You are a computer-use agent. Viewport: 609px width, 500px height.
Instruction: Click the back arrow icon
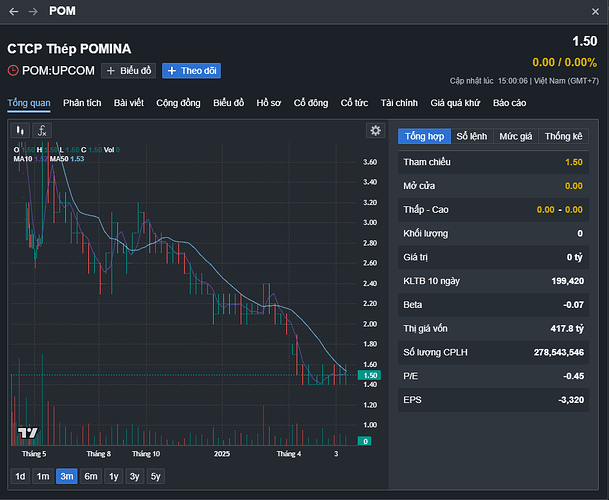[13, 11]
